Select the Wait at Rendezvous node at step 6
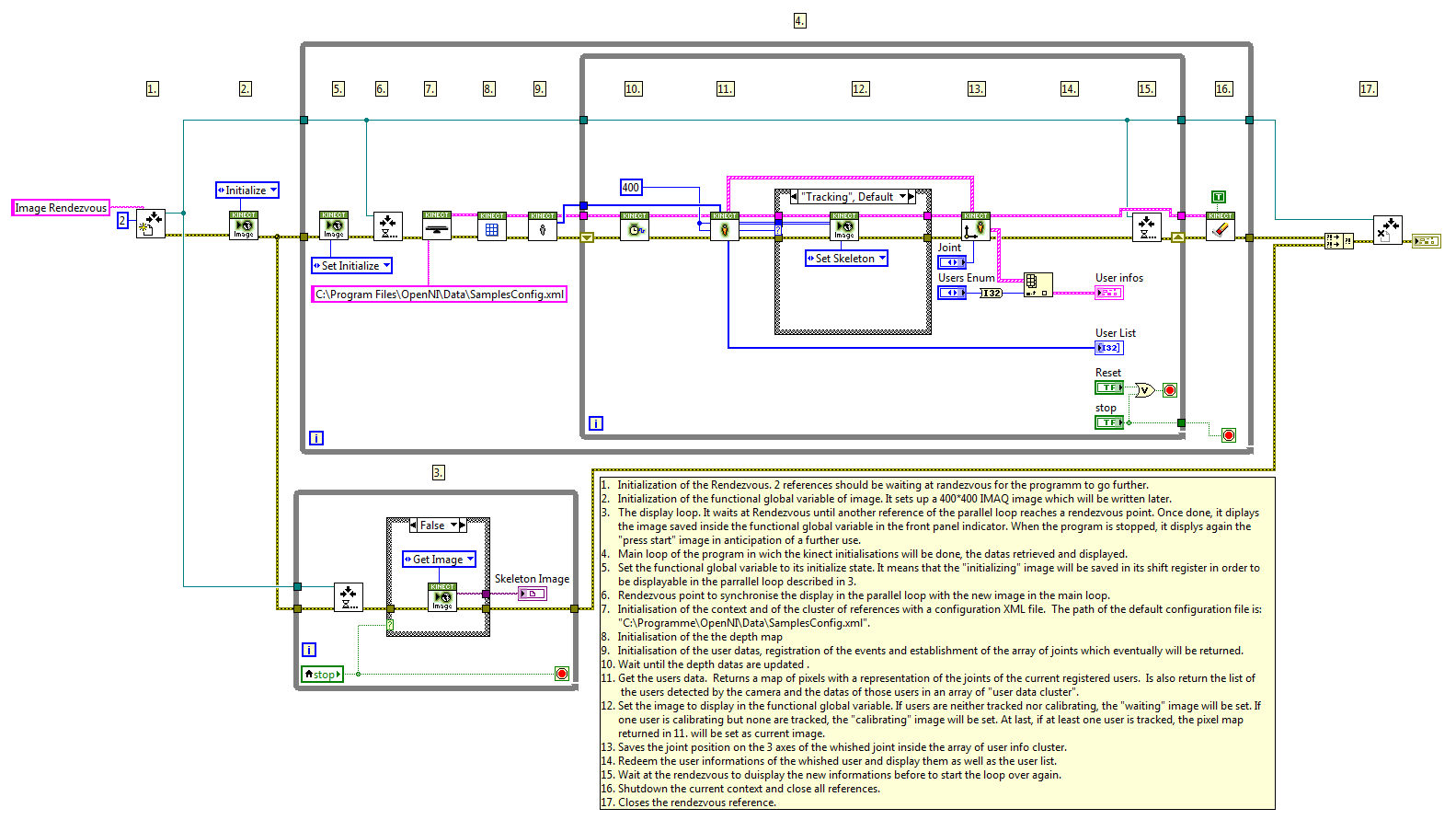1456x820 pixels. pyautogui.click(x=388, y=226)
